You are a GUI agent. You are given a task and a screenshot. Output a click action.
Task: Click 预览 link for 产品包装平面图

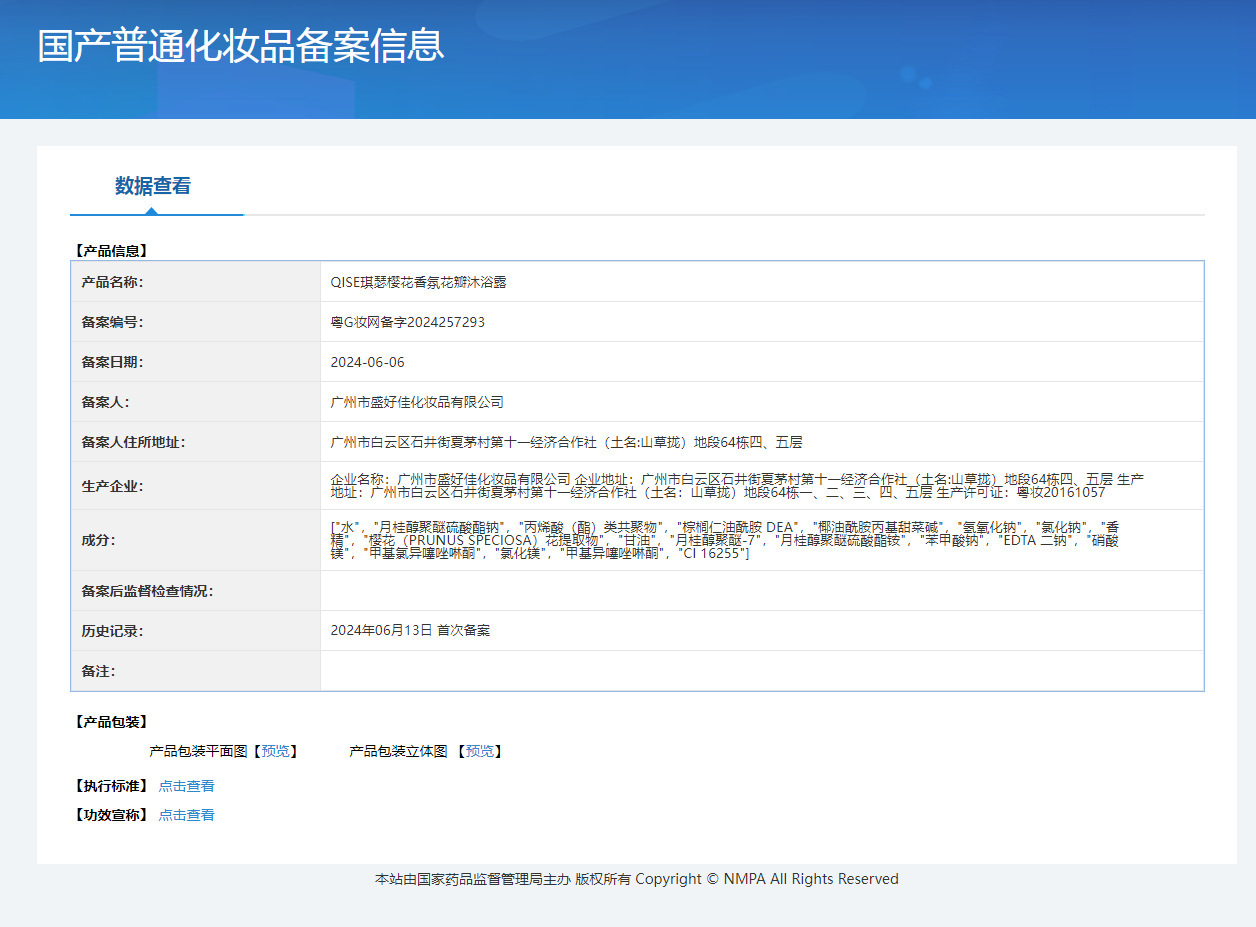click(x=275, y=751)
